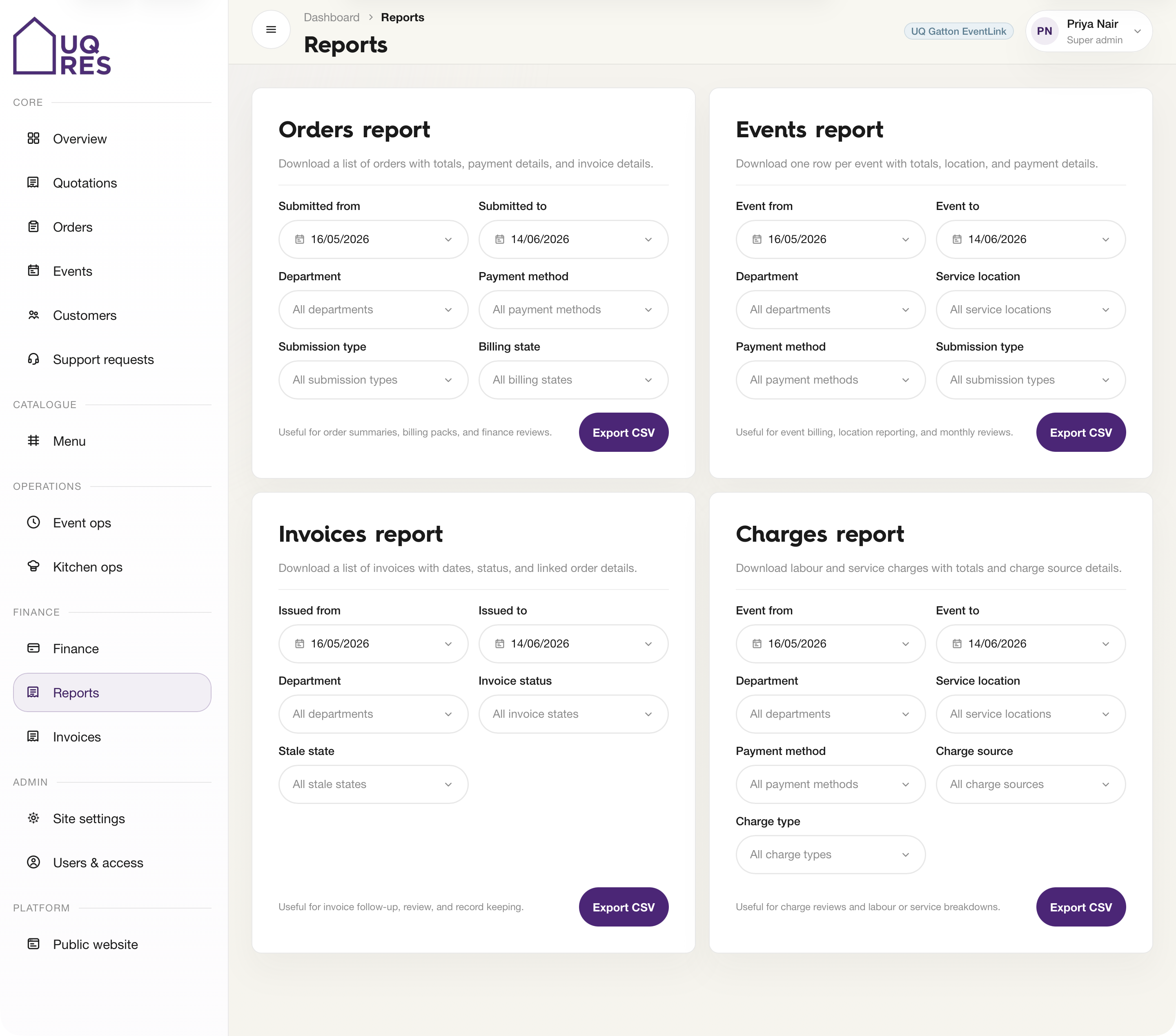
Task: Open Users & access from sidebar
Action: coord(112,863)
